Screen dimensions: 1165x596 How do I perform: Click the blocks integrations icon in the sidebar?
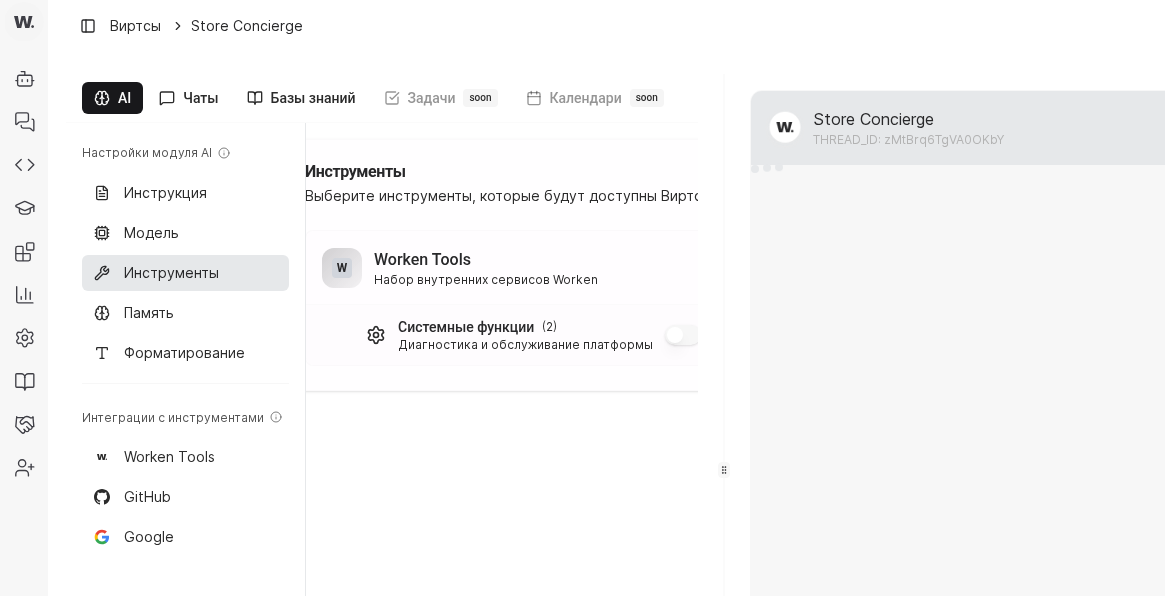(24, 251)
